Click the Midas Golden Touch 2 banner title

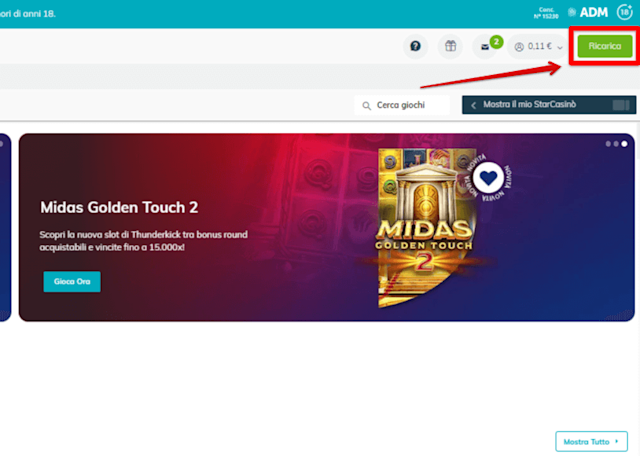[x=119, y=207]
